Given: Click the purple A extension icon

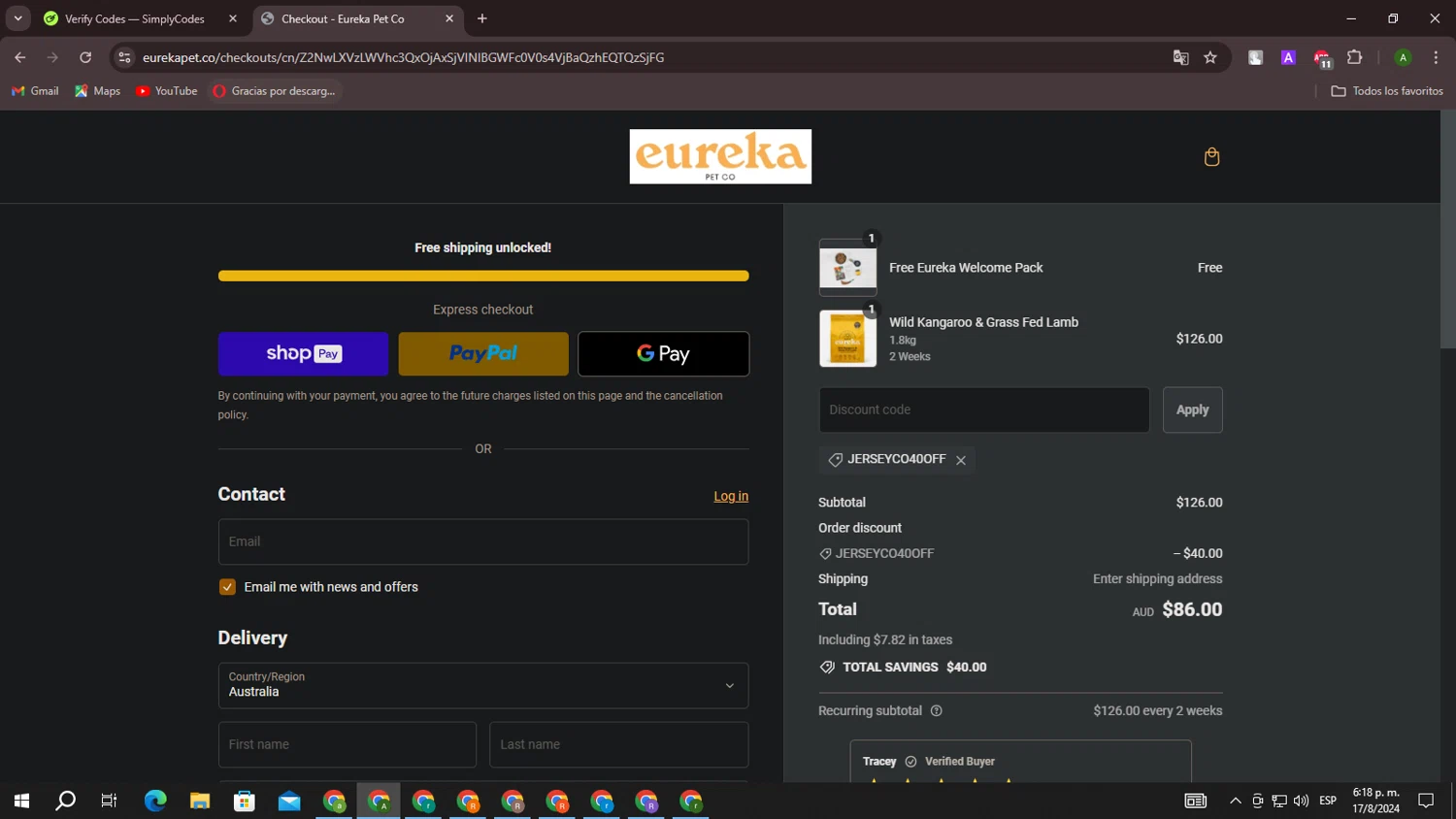Looking at the screenshot, I should pos(1288,57).
